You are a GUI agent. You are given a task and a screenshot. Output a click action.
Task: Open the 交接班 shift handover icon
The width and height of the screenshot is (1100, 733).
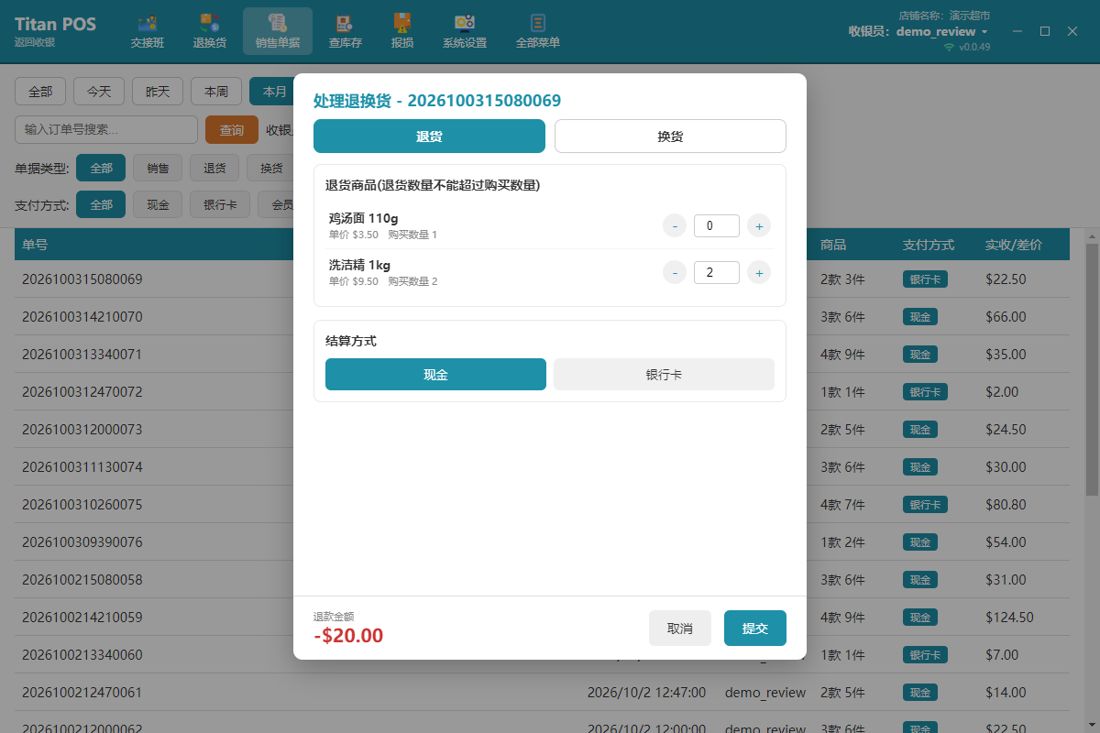tap(147, 32)
